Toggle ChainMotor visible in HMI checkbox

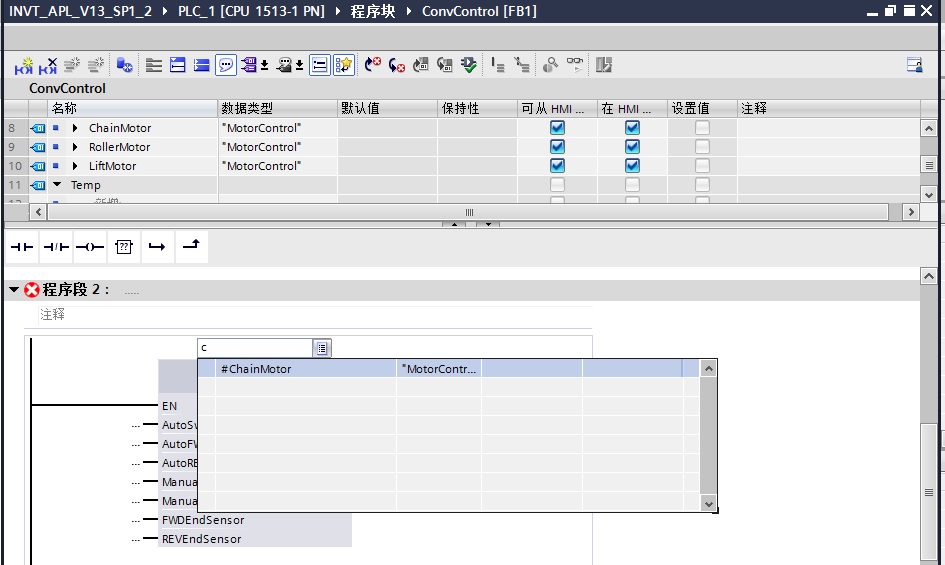pos(632,128)
